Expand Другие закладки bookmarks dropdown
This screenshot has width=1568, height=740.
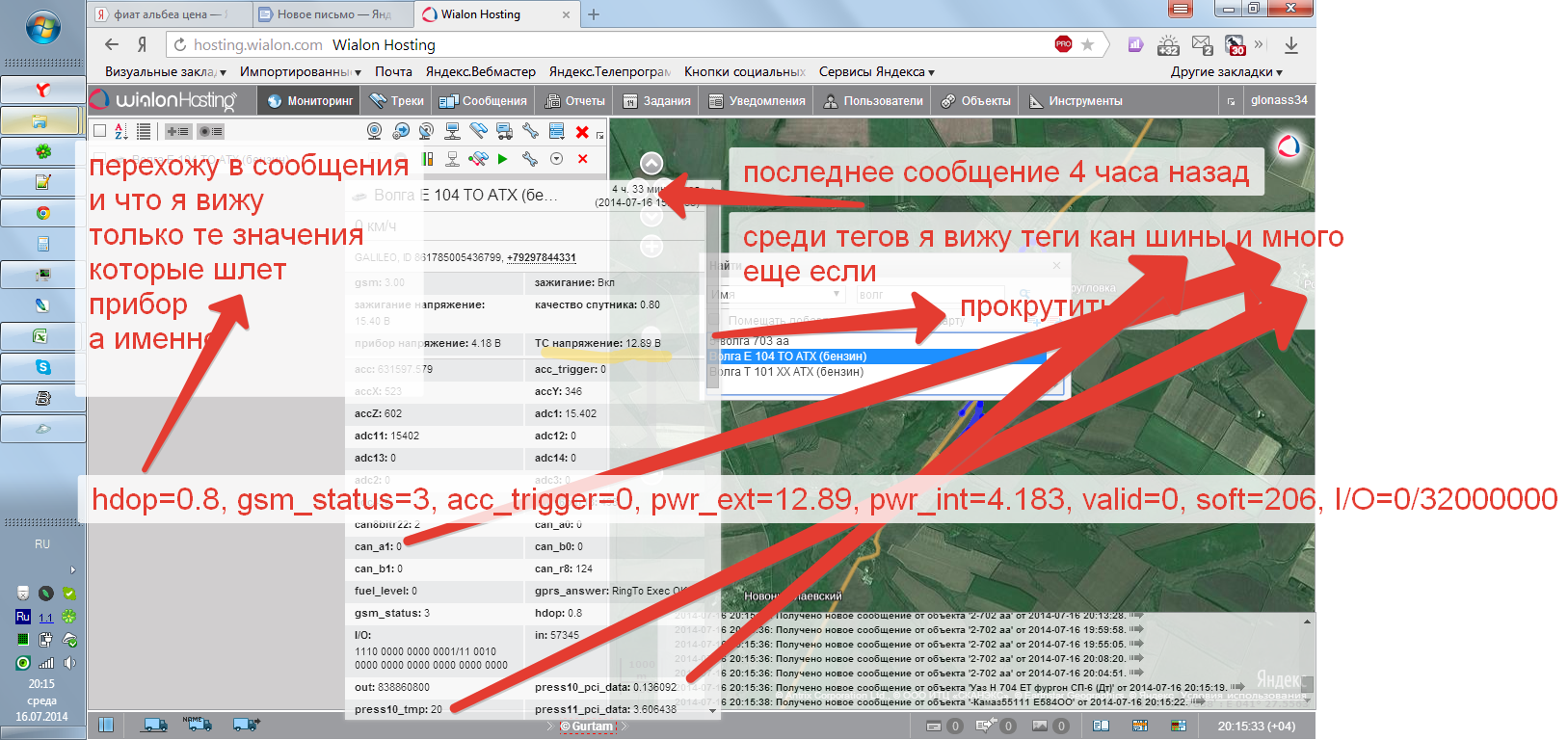coord(1226,72)
